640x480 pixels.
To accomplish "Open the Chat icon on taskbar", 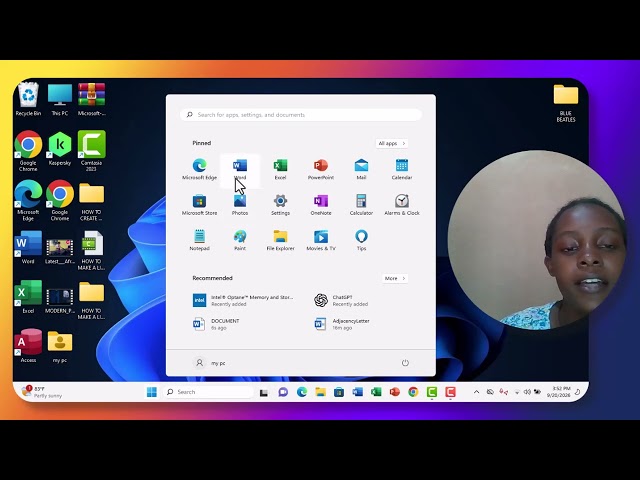I will point(283,392).
